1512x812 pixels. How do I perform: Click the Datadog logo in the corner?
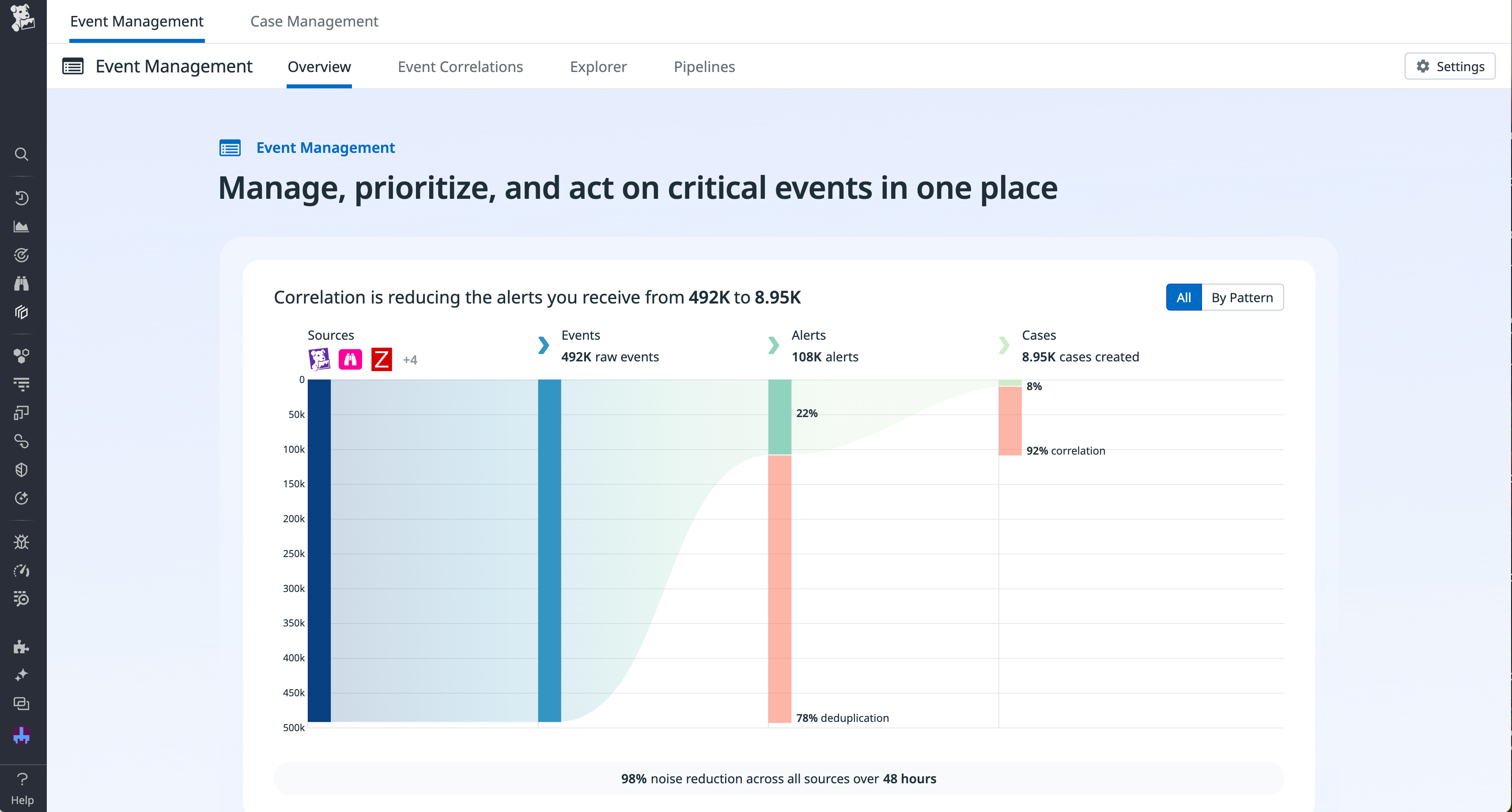[23, 21]
